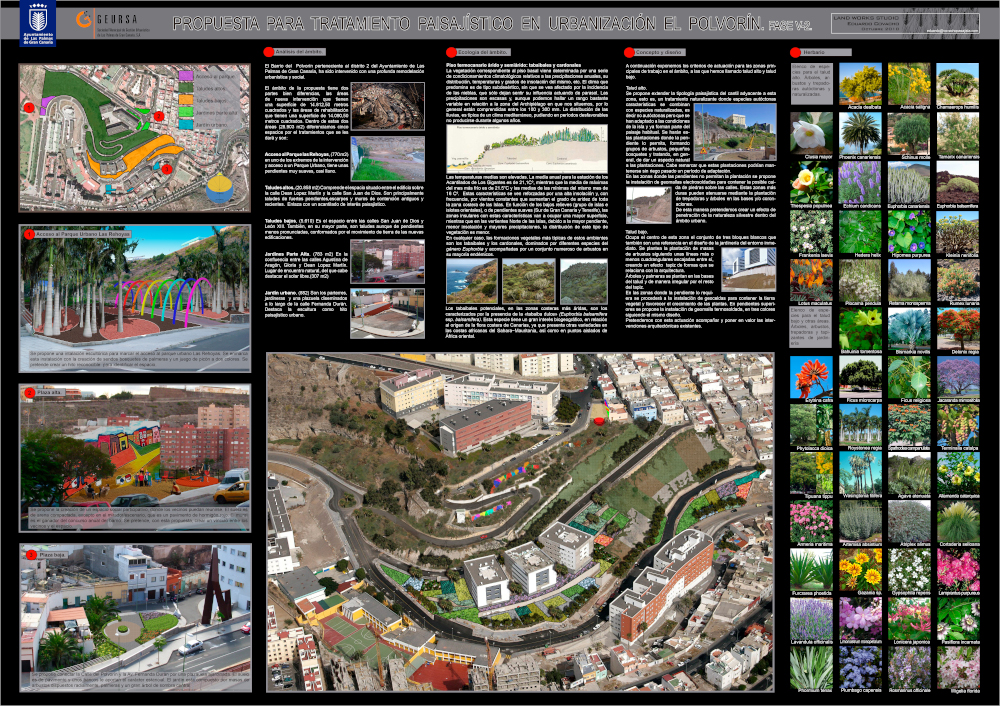Select the Cortaderia selloana pampas grass thumbnail
The height and width of the screenshot is (706, 1000).
[958, 522]
